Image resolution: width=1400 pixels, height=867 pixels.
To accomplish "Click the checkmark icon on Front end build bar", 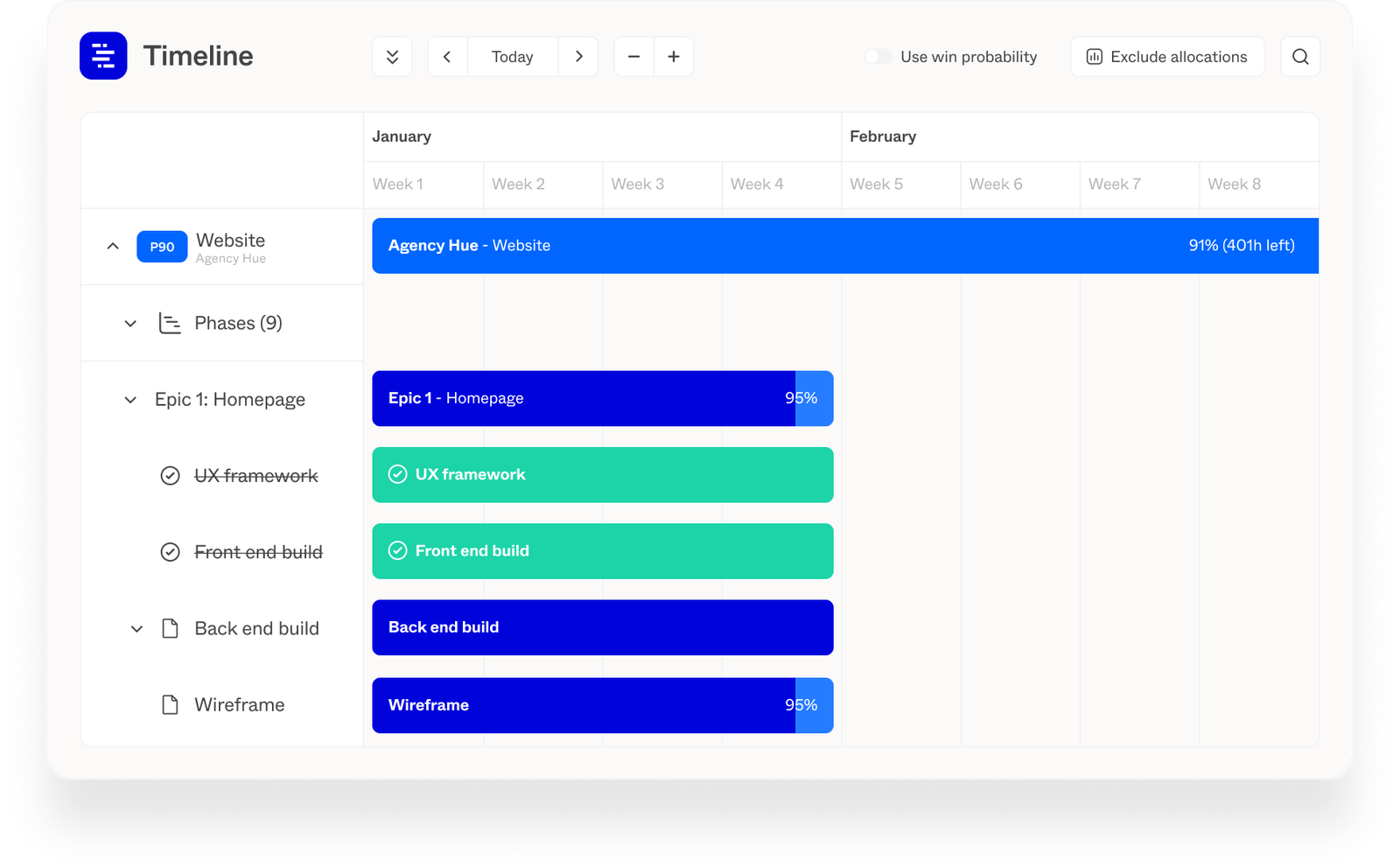I will [399, 550].
